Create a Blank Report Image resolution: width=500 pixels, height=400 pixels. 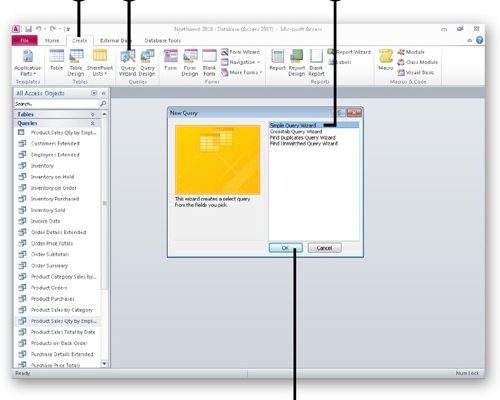(316, 63)
